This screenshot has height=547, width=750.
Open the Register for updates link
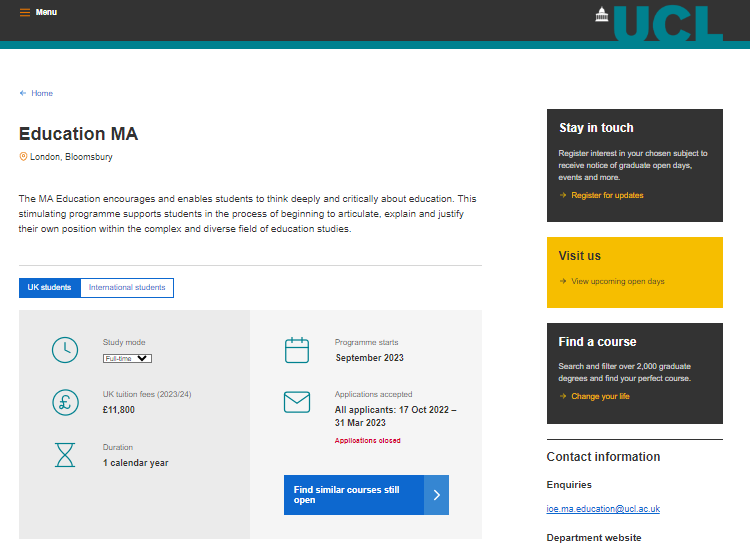point(607,196)
